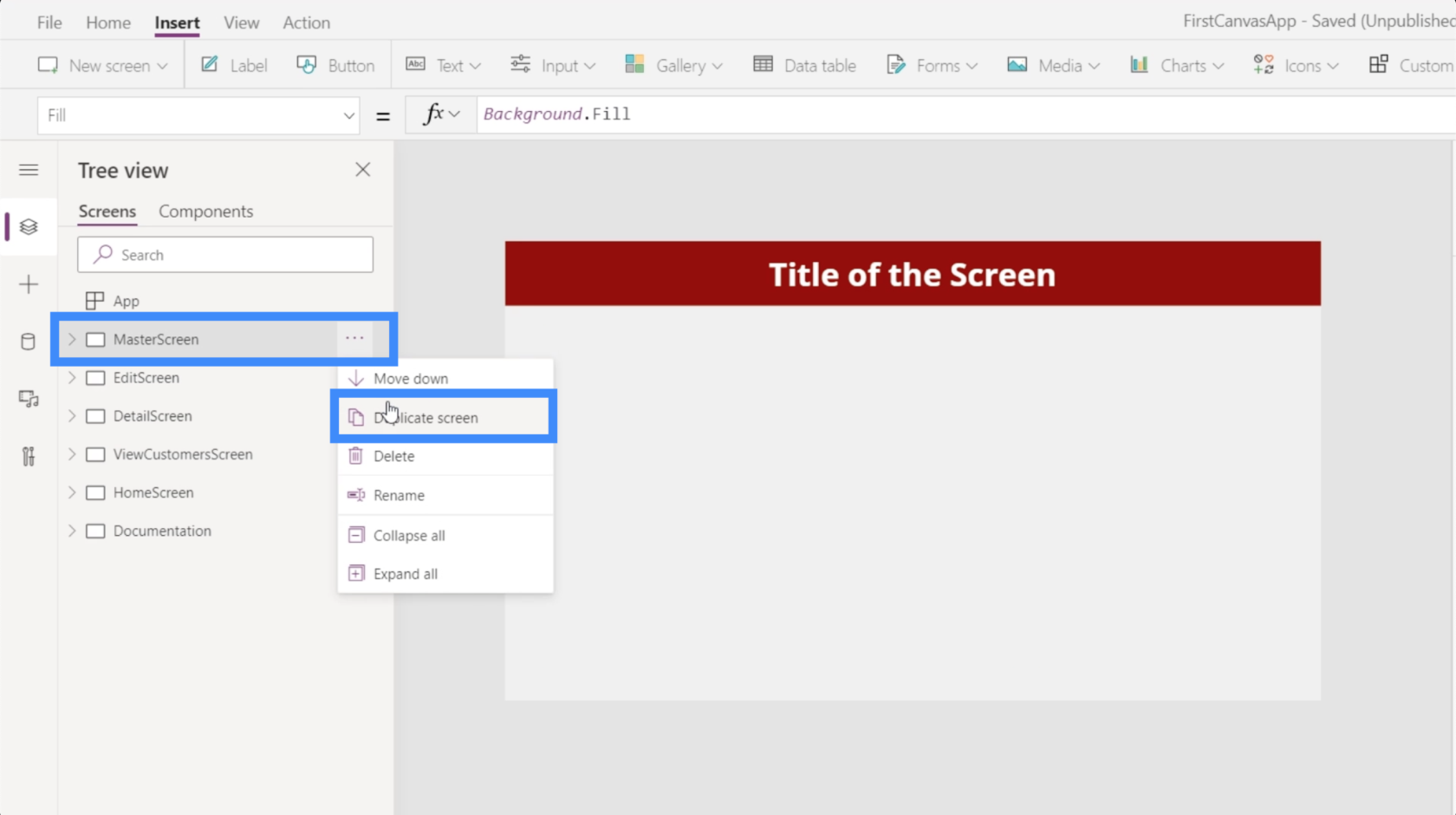This screenshot has width=1456, height=815.
Task: Choose Duplicate screen from context menu
Action: pos(445,418)
